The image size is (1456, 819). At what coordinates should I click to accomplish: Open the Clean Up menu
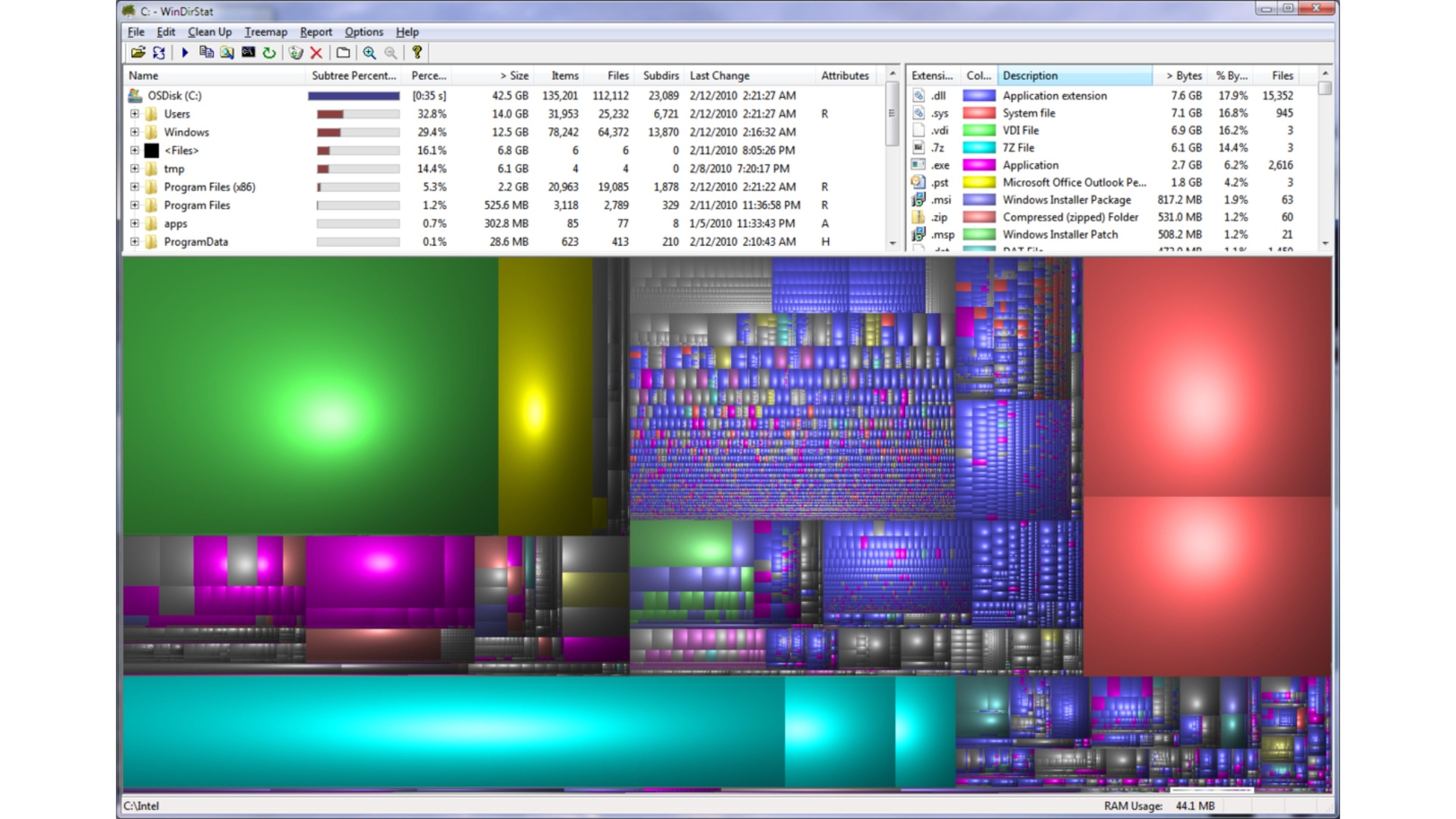(x=210, y=31)
